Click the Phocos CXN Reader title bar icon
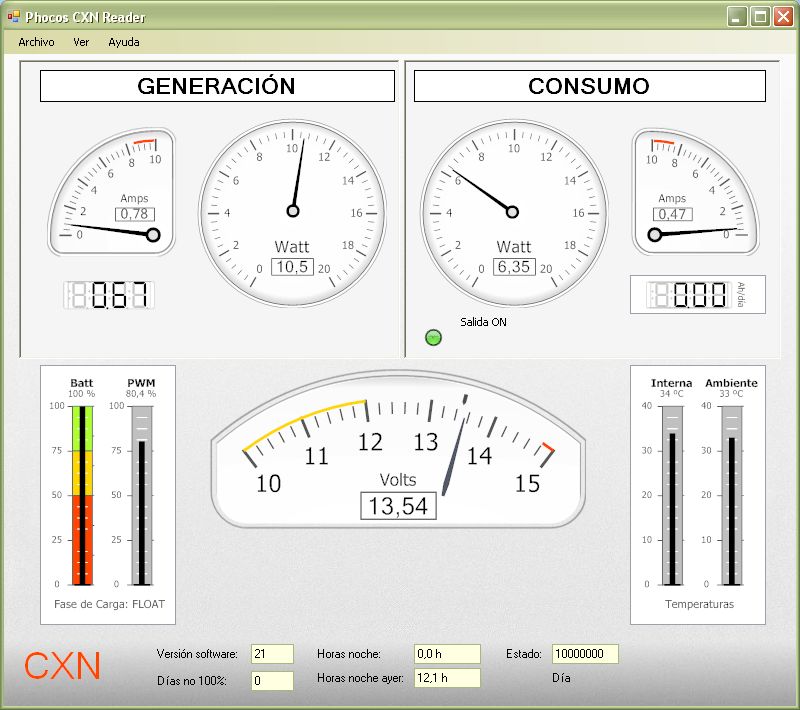 pyautogui.click(x=13, y=17)
